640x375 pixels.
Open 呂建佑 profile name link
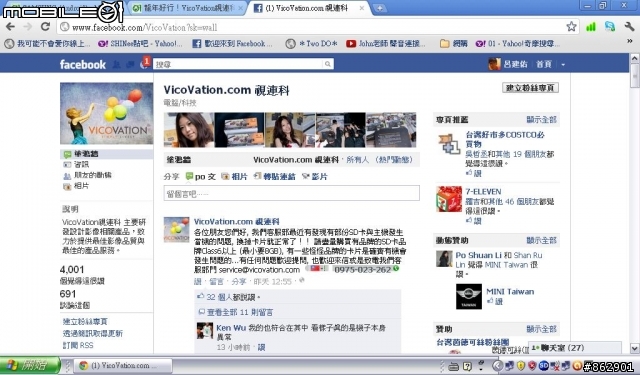(x=516, y=64)
